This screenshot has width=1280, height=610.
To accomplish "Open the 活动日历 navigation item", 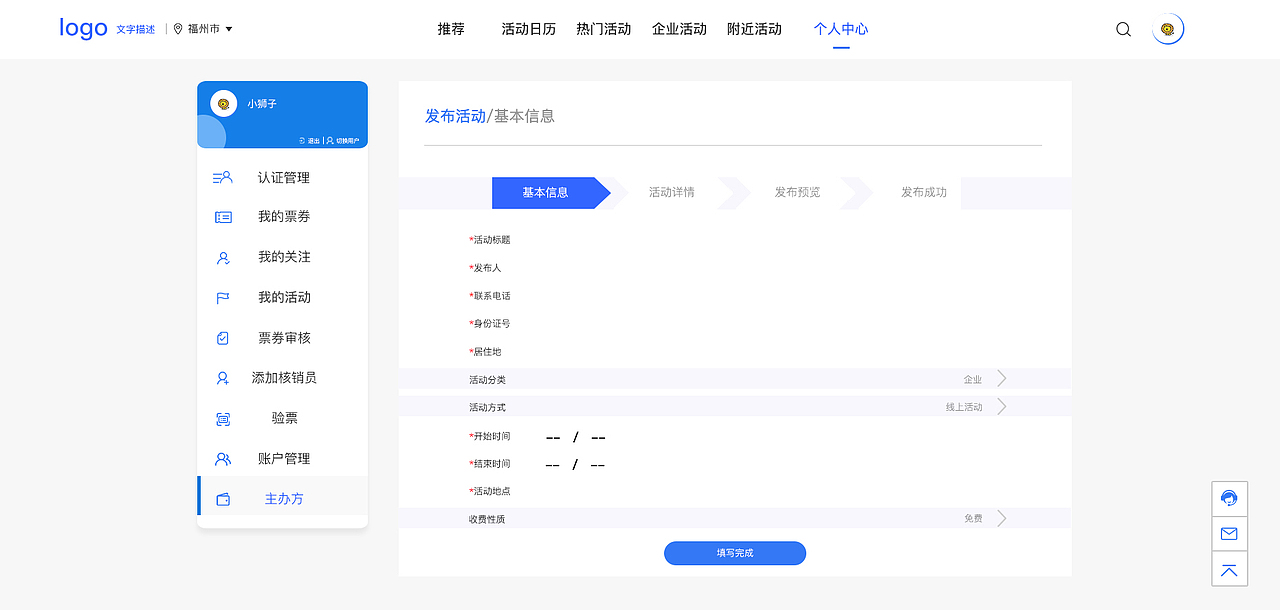I will pyautogui.click(x=528, y=29).
